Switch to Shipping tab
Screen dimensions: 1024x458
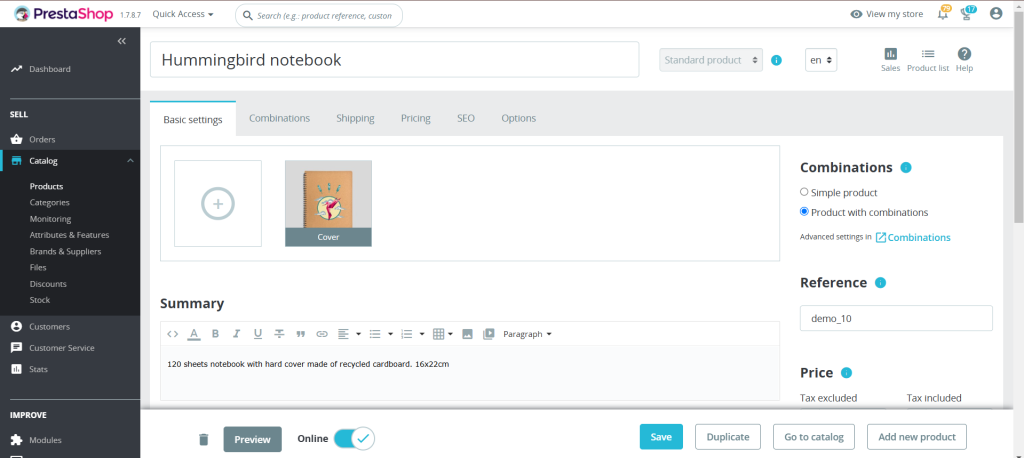[x=355, y=118]
